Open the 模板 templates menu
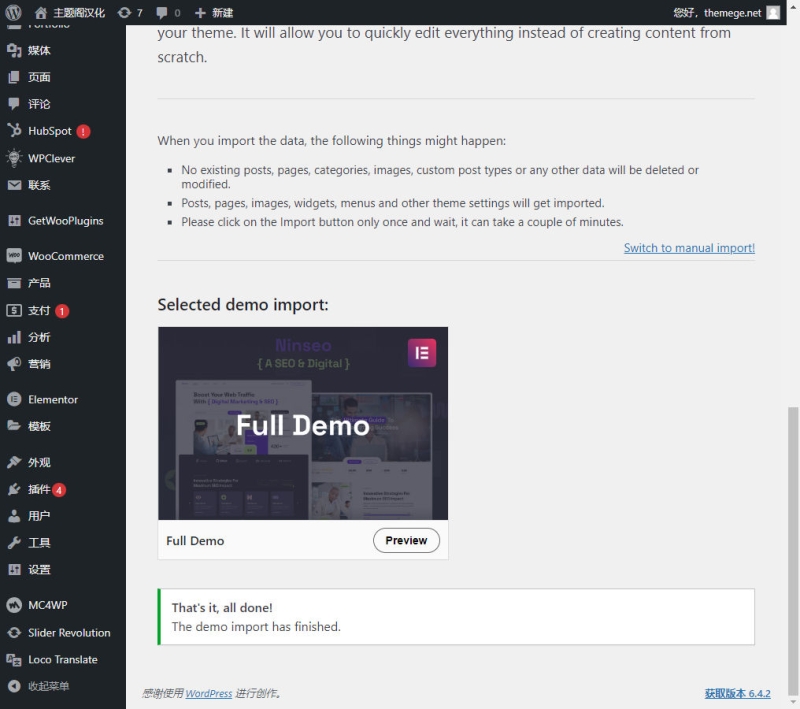The height and width of the screenshot is (709, 800). coord(63,426)
